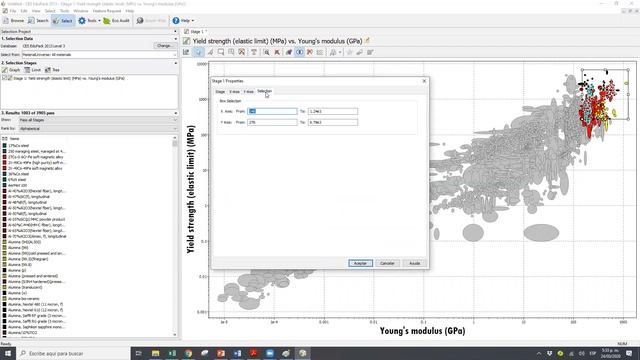Viewport: 640px width, 360px height.
Task: Close the Stage 1 Properties dialog
Action: [424, 81]
